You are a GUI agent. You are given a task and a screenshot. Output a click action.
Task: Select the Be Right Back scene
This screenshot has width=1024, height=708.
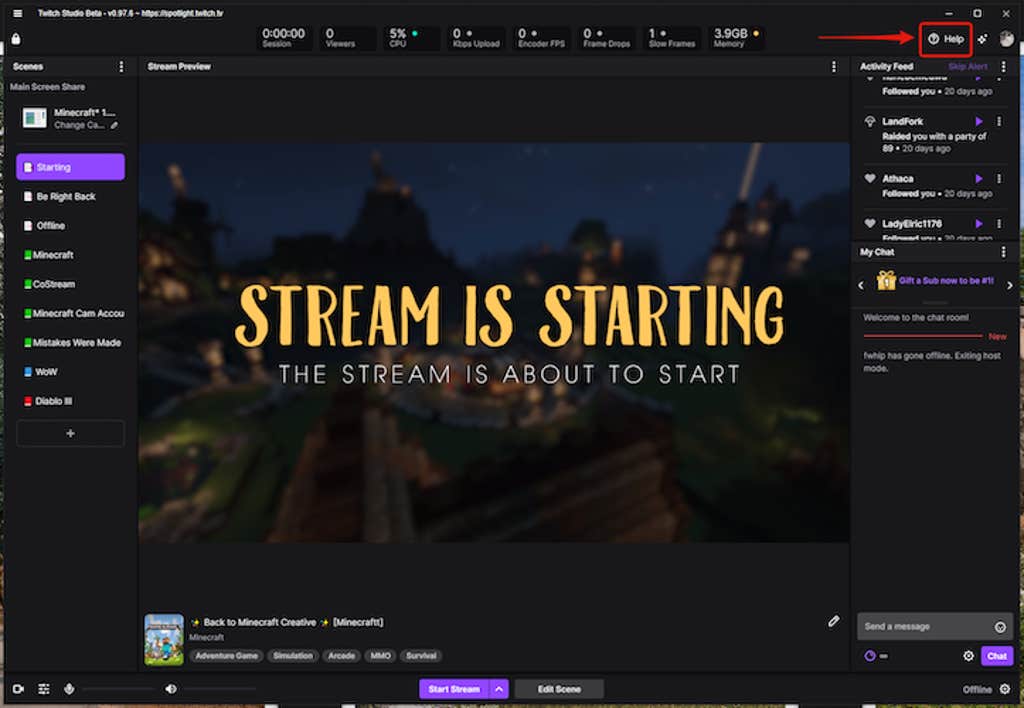(x=66, y=197)
